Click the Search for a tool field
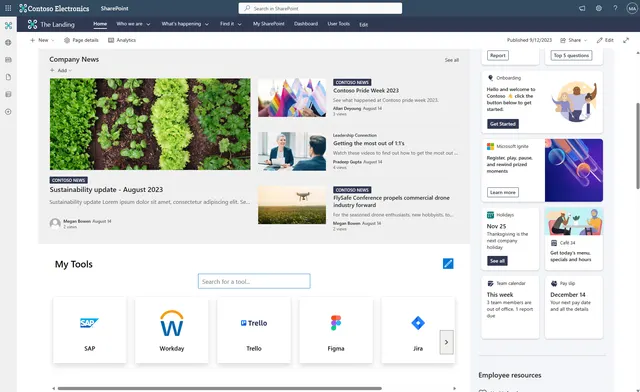Viewport: 640px width, 392px height. (254, 281)
